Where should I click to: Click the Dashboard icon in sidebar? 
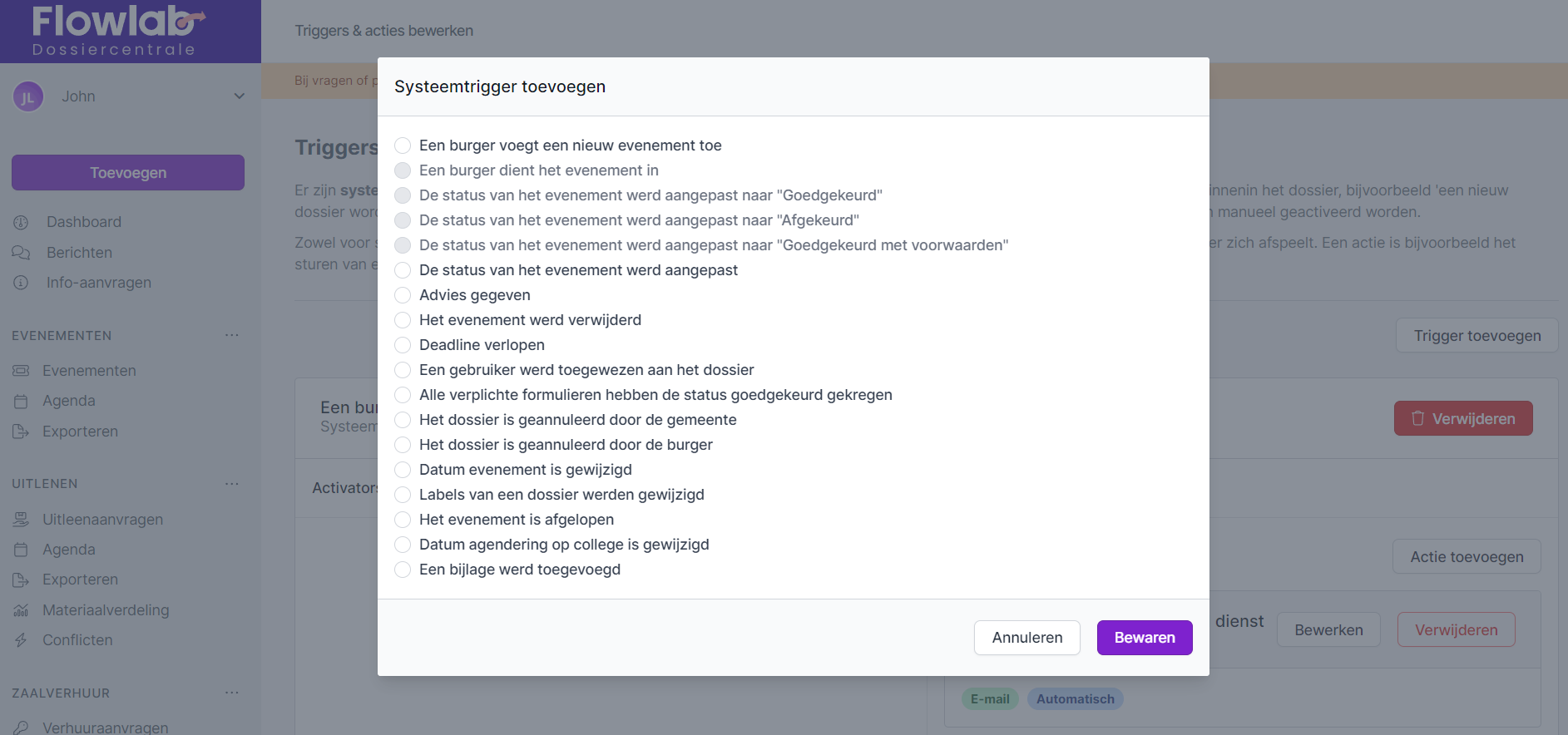21,222
